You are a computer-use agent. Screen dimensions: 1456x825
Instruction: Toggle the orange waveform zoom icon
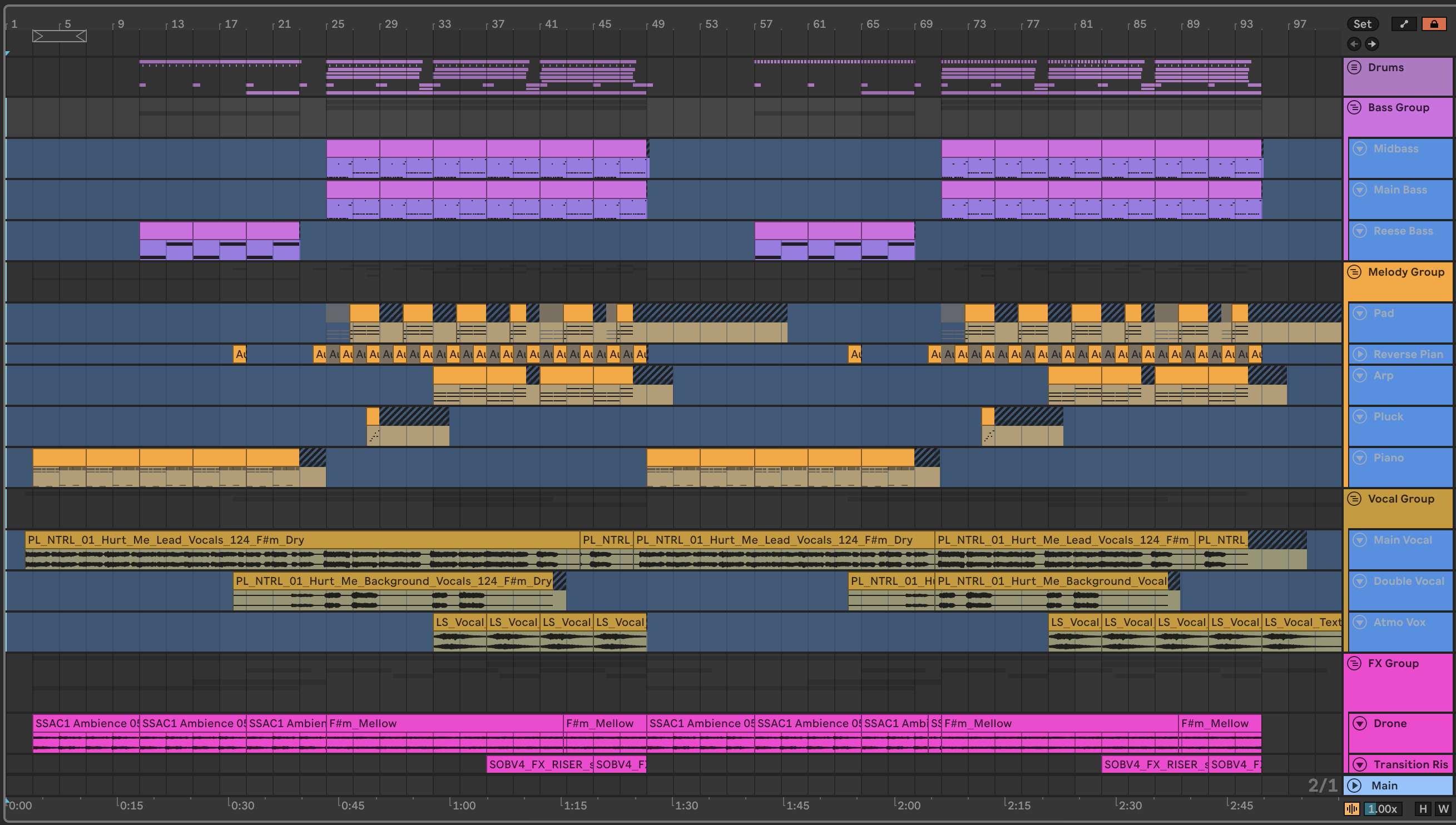click(1351, 808)
